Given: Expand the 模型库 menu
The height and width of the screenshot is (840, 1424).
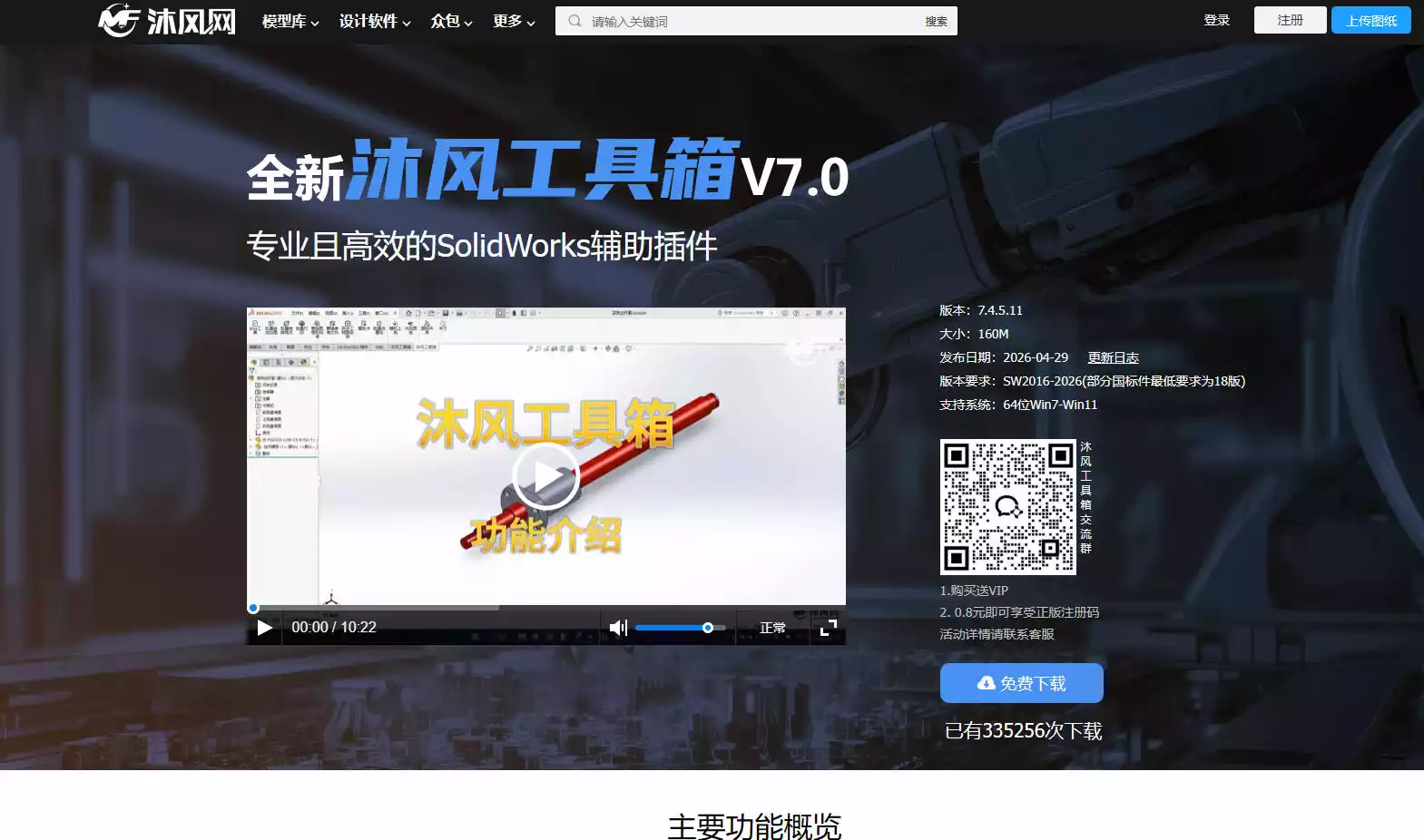Looking at the screenshot, I should 290,21.
